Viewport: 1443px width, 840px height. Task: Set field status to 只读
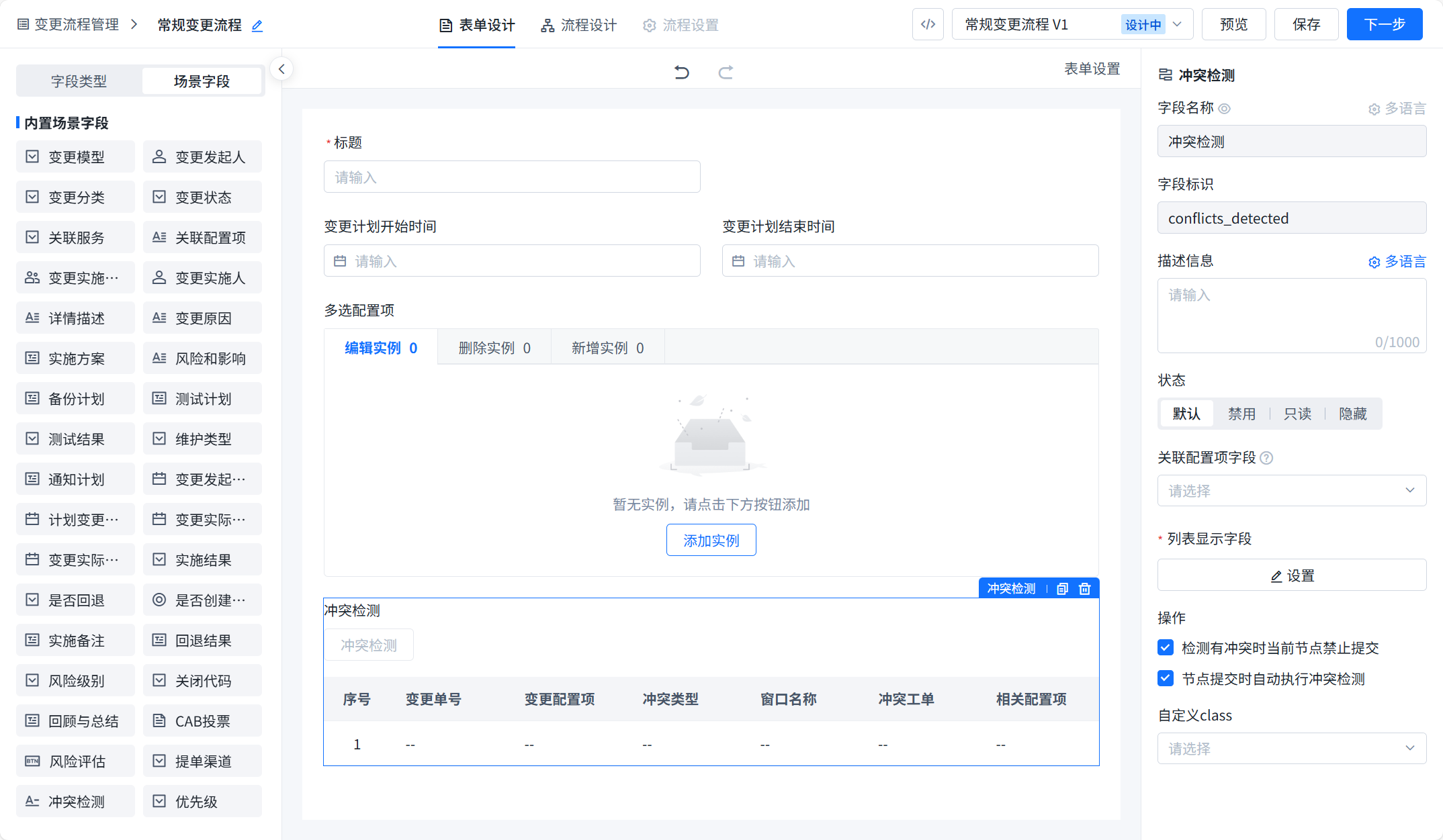(x=1297, y=414)
